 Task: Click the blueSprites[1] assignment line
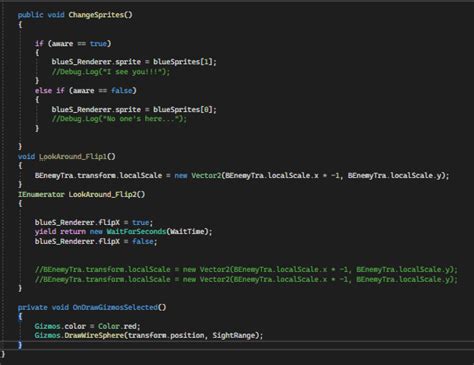[134, 62]
